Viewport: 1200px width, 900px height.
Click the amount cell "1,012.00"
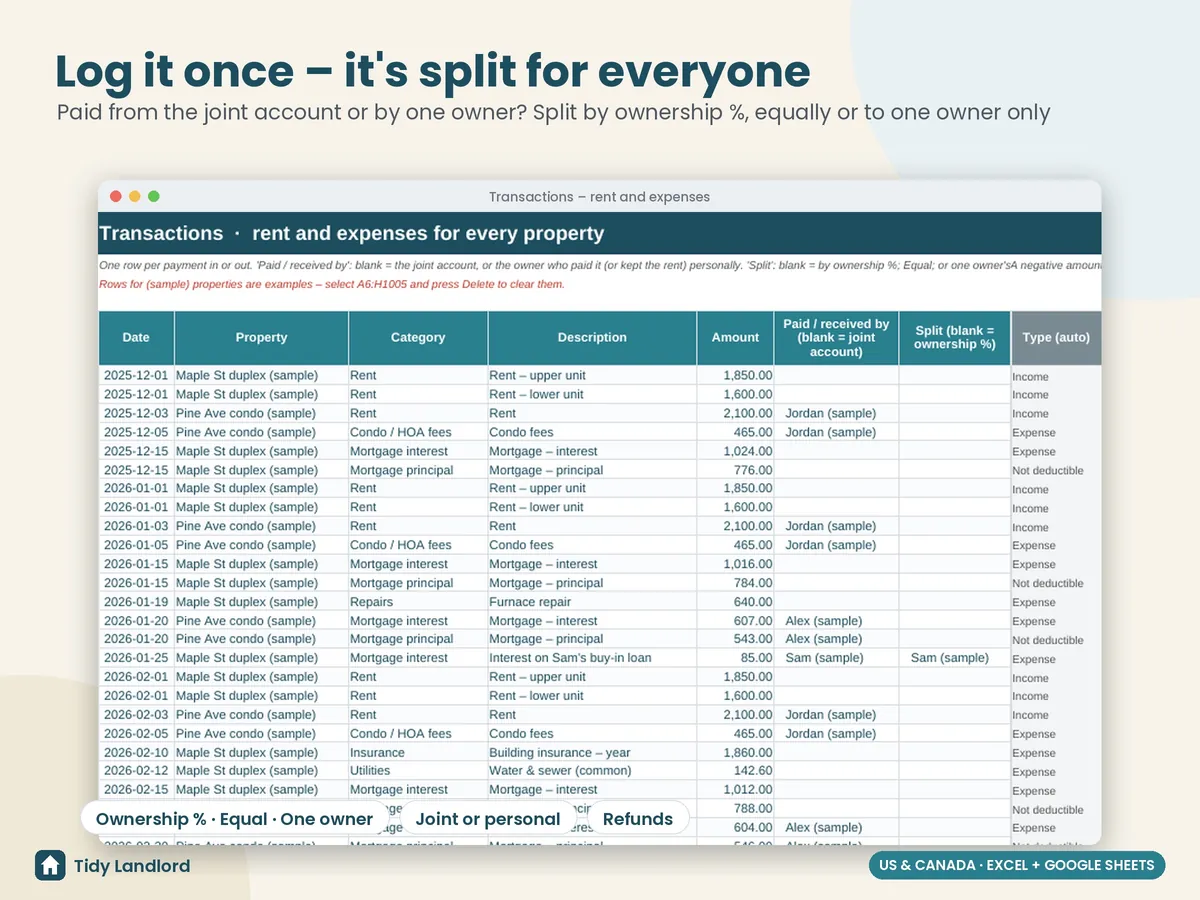click(735, 790)
